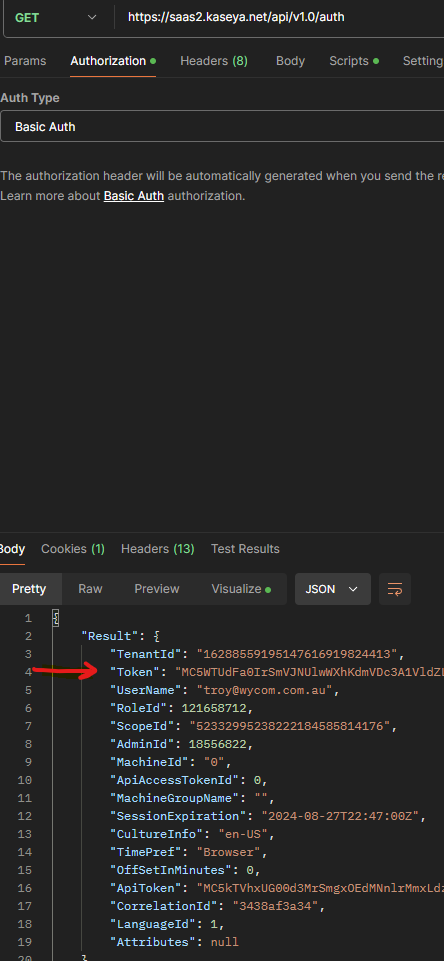Image resolution: width=444 pixels, height=961 pixels.
Task: Expand the Basic Auth type dropdown
Action: click(x=222, y=127)
